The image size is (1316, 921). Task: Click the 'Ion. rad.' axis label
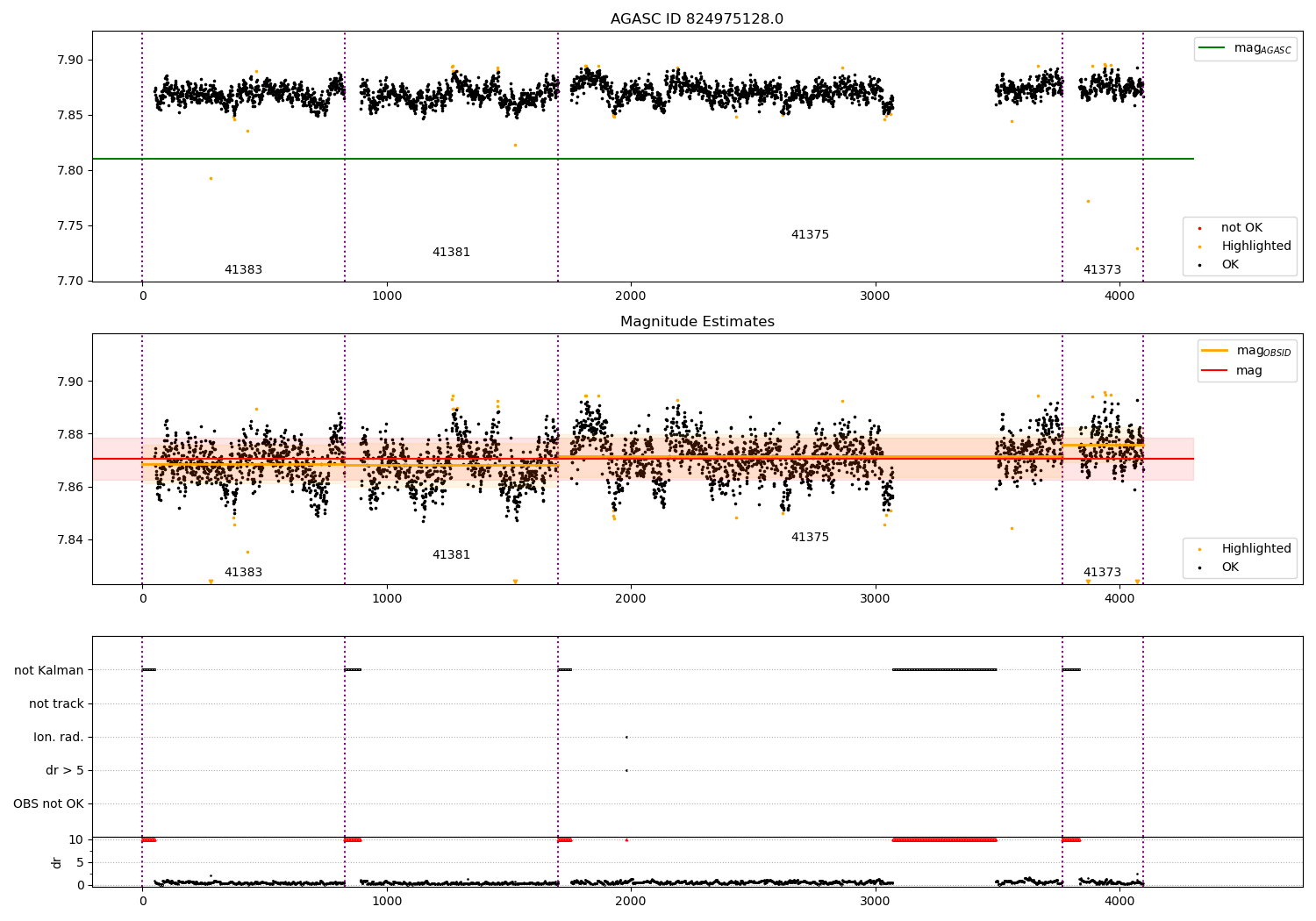point(59,737)
